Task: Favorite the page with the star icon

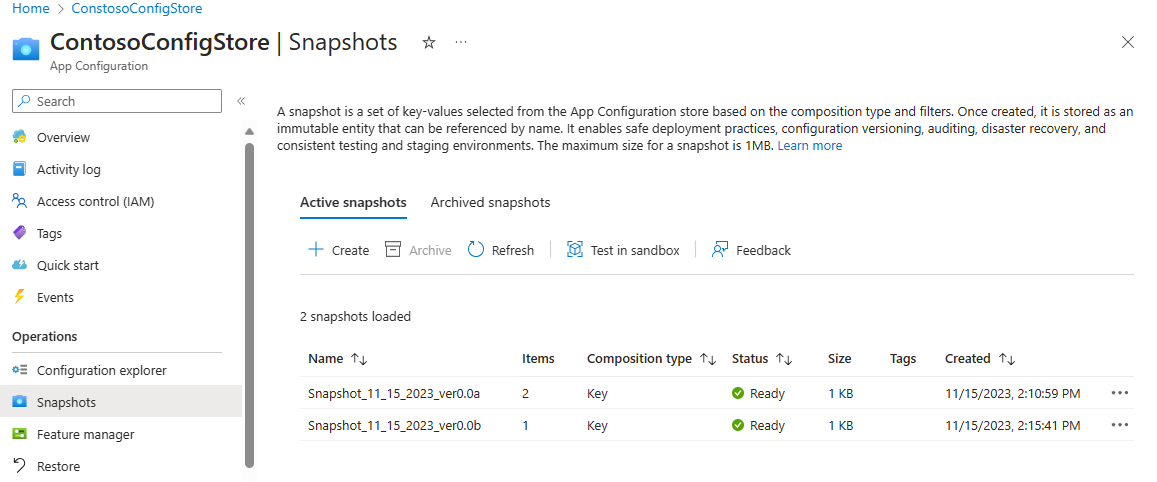Action: click(429, 43)
